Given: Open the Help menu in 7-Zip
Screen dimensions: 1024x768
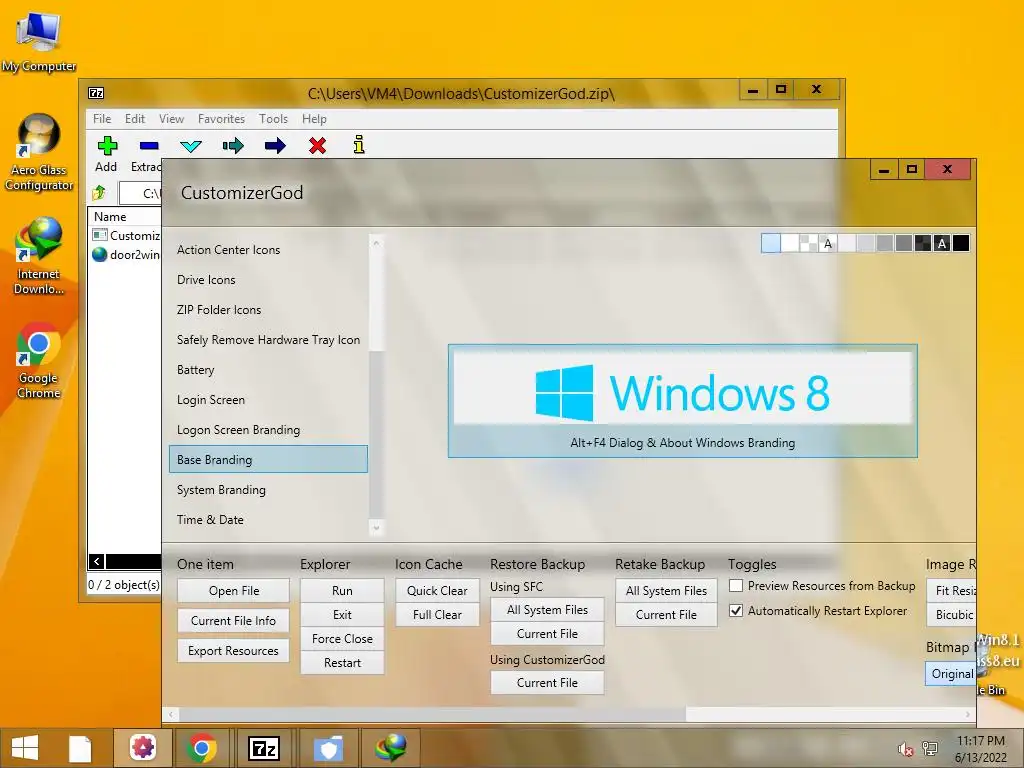Looking at the screenshot, I should (x=314, y=119).
